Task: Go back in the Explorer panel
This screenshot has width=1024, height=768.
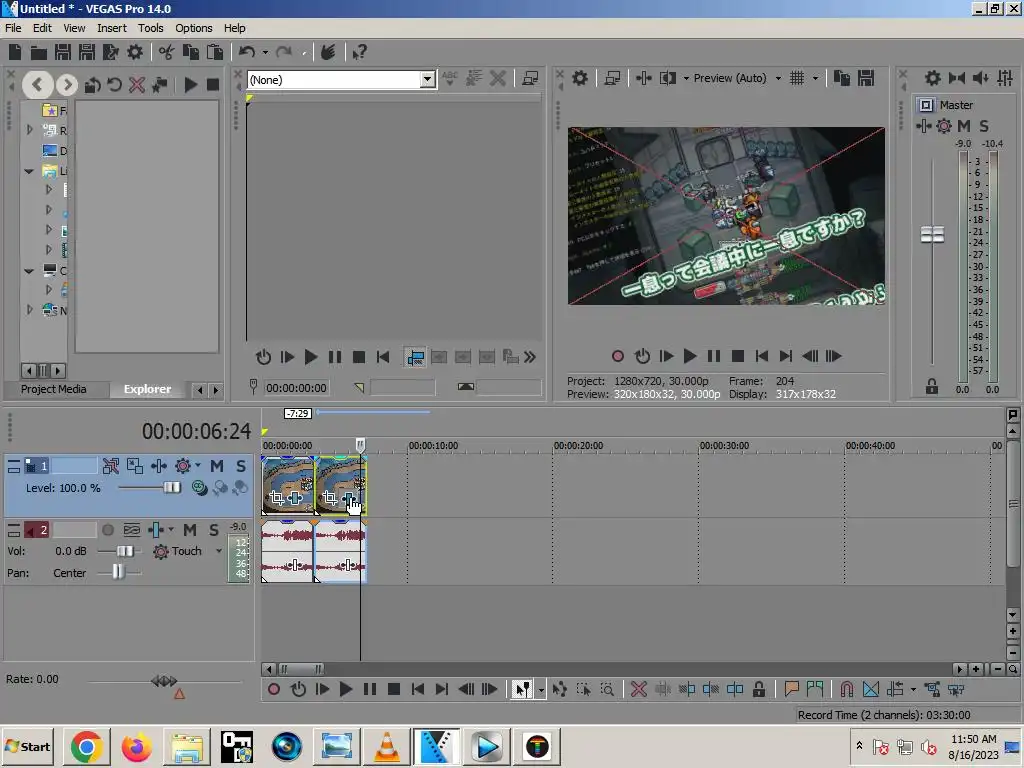Action: tap(37, 84)
